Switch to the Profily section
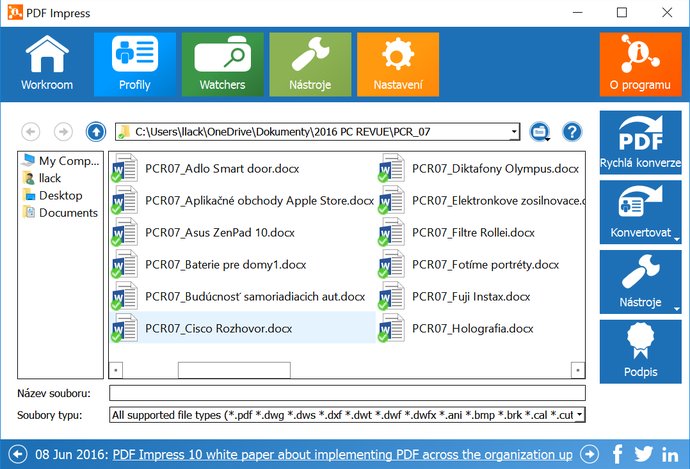Screen dimensions: 690x469 [x=135, y=64]
